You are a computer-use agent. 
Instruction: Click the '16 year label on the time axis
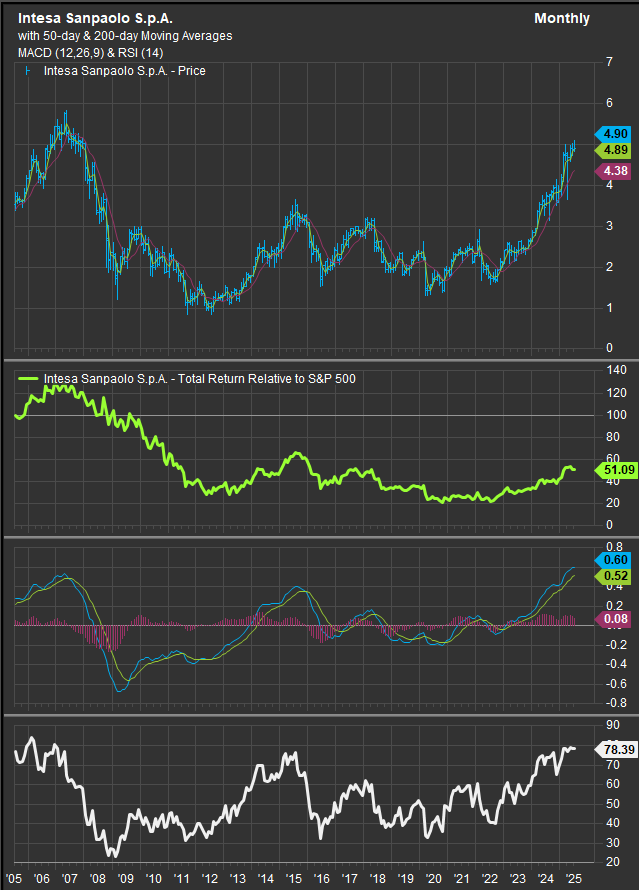point(322,879)
